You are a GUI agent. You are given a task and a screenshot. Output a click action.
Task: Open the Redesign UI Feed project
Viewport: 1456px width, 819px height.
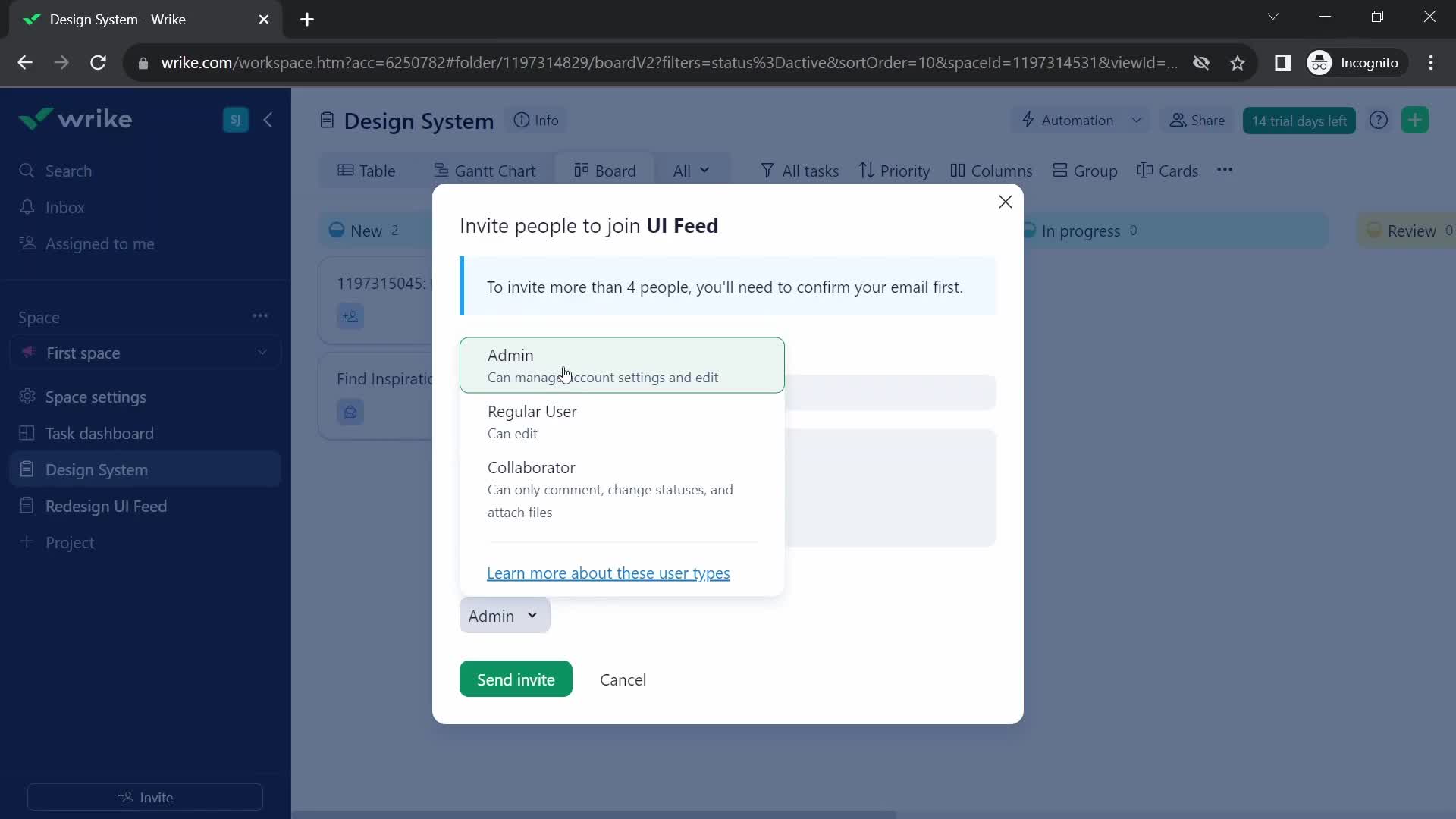(x=93, y=507)
